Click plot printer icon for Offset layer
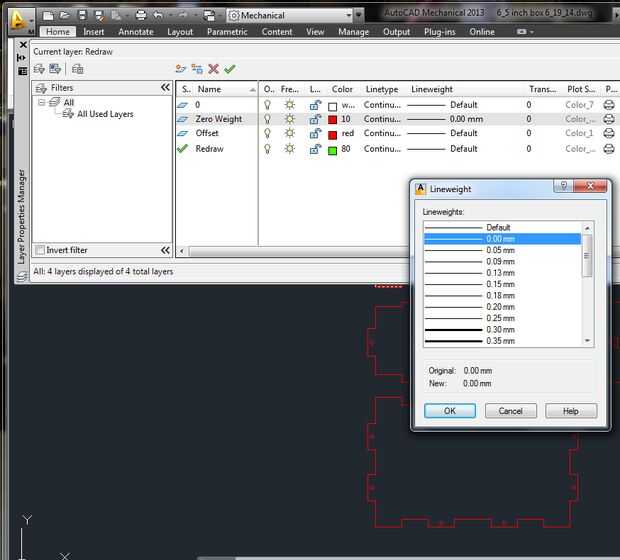Viewport: 620px width, 560px height. (609, 133)
